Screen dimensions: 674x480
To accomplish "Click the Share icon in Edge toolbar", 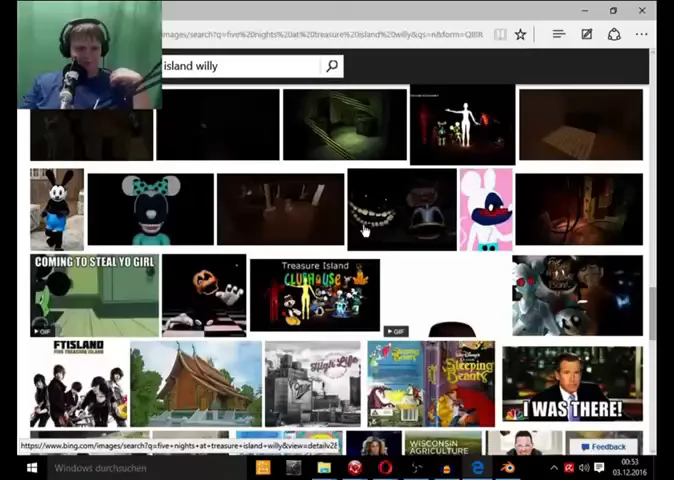I will click(614, 34).
